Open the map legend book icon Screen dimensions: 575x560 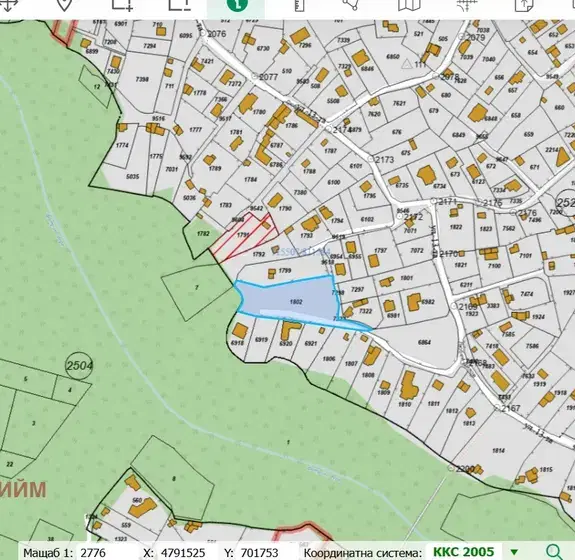(x=409, y=5)
